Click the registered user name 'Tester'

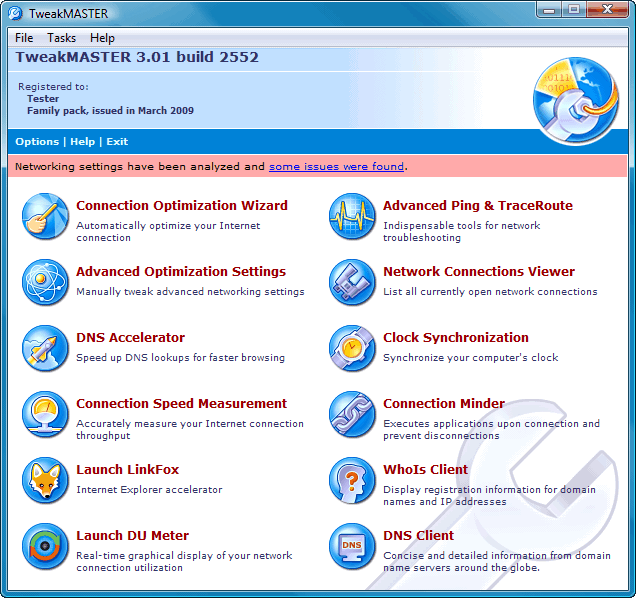click(x=43, y=99)
